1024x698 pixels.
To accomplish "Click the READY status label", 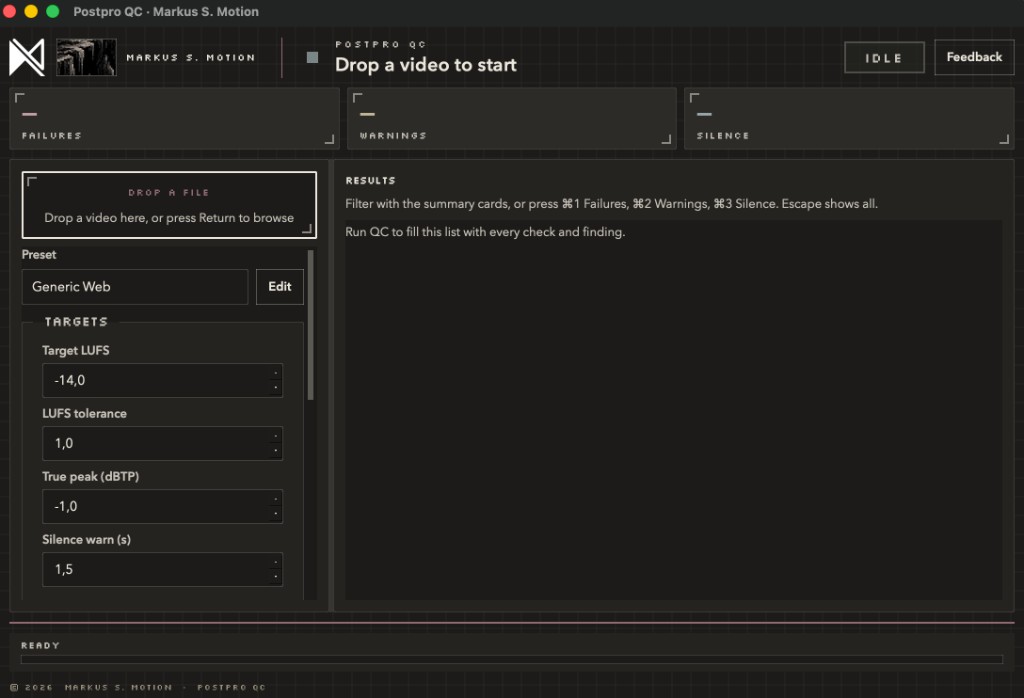I will pos(40,645).
